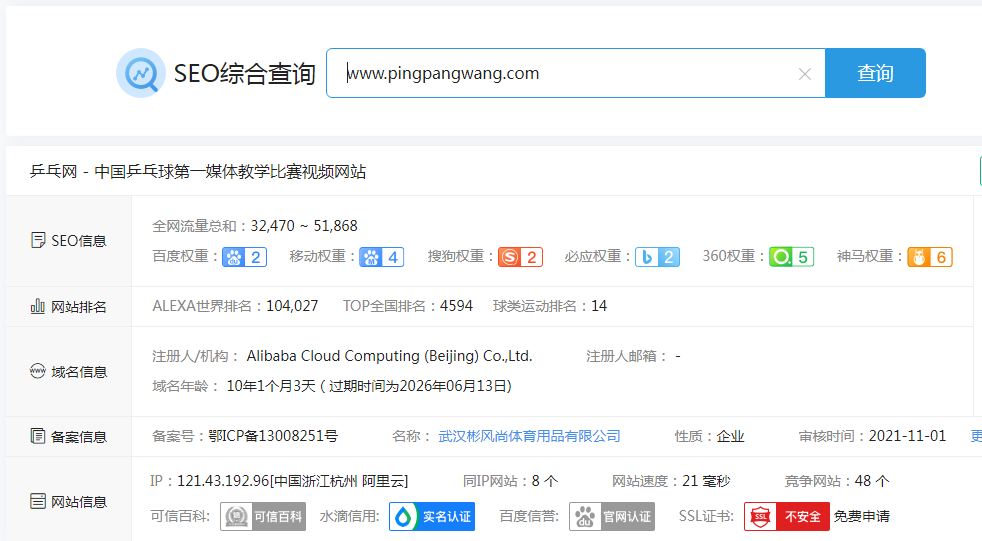Click the ICP number 鄂ICP备13008251号
The image size is (982, 541).
coord(273,436)
